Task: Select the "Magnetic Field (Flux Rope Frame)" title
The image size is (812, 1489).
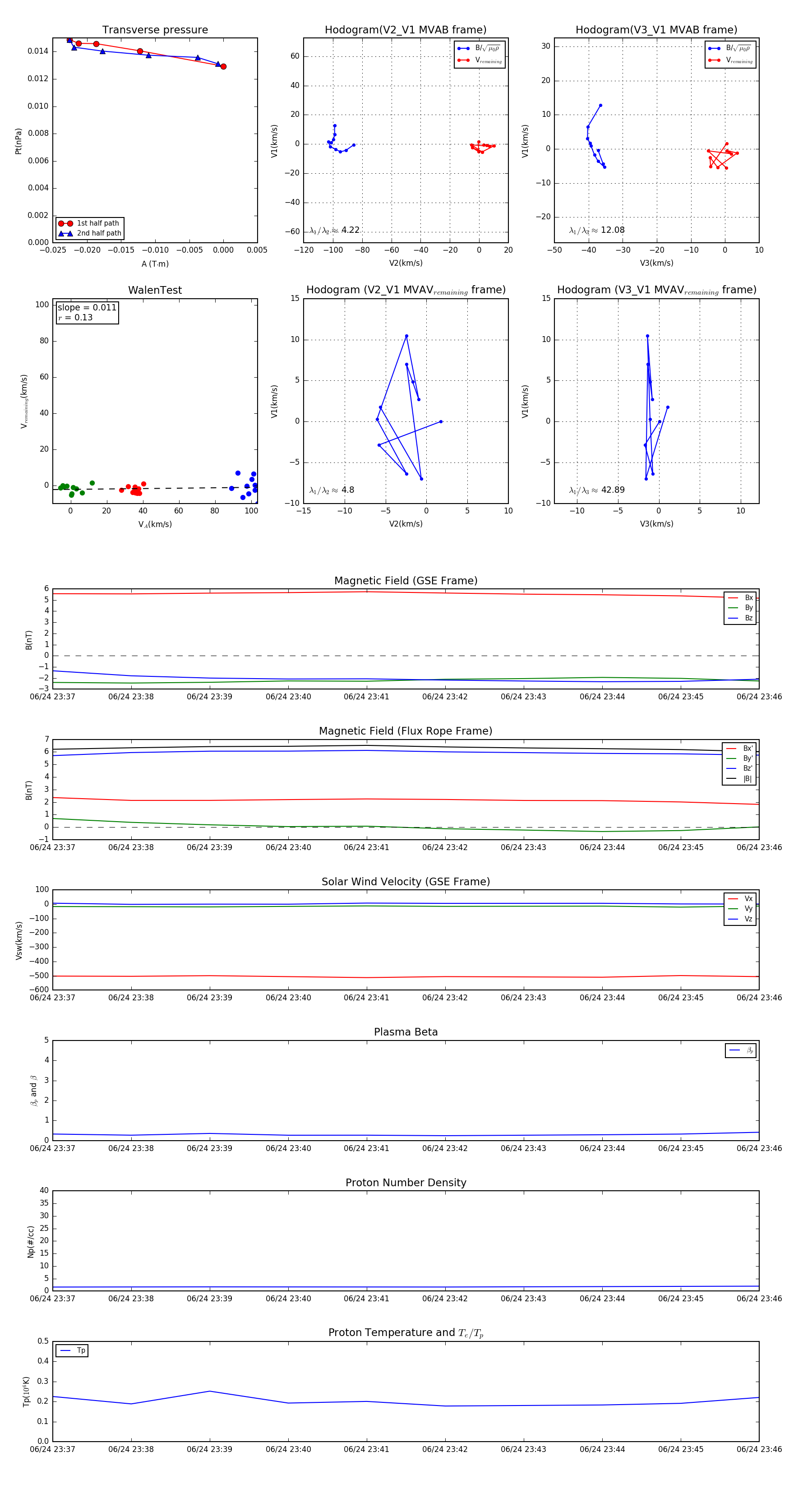Action: (406, 731)
